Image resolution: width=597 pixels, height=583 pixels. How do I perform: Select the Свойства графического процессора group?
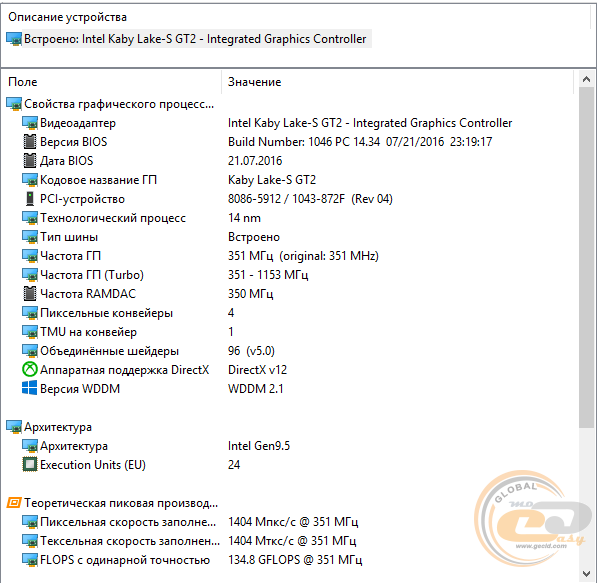click(x=119, y=104)
